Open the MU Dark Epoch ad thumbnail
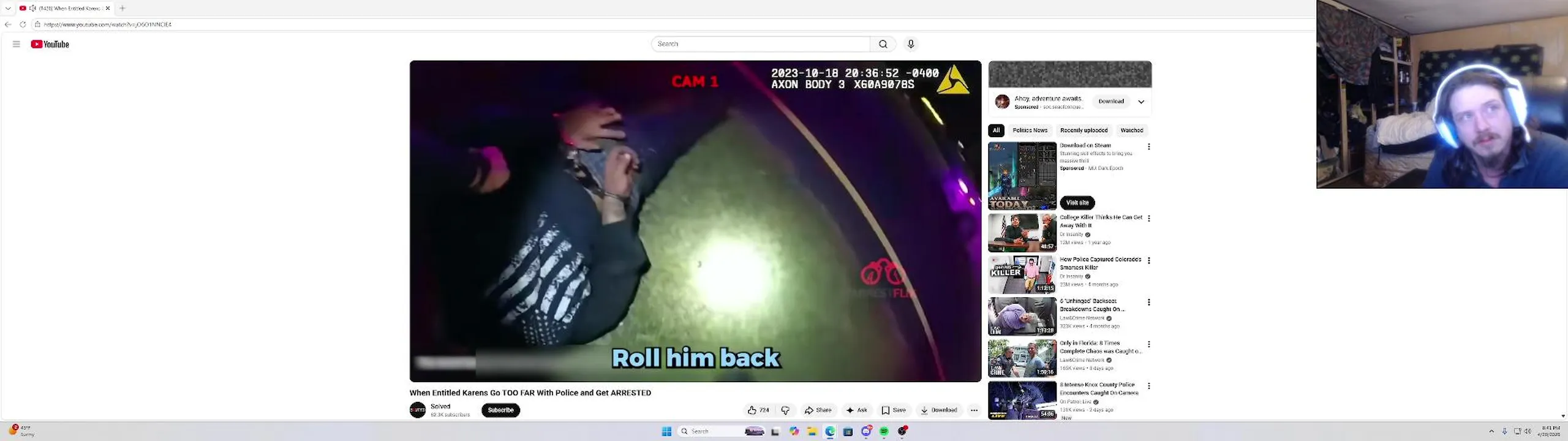Screen dimensions: 1568x441 (x=1022, y=176)
